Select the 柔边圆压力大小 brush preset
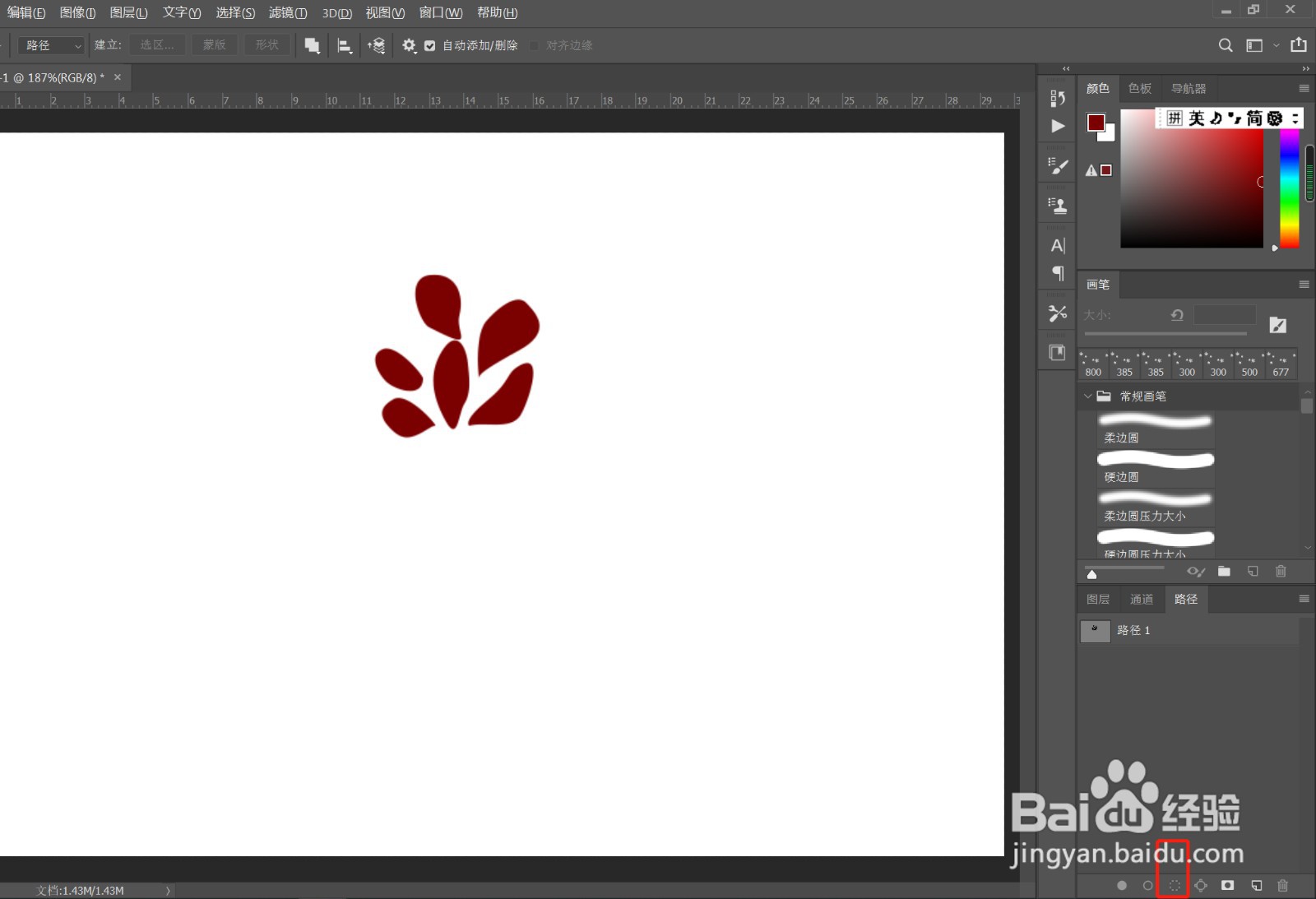The image size is (1316, 899). 1156,507
